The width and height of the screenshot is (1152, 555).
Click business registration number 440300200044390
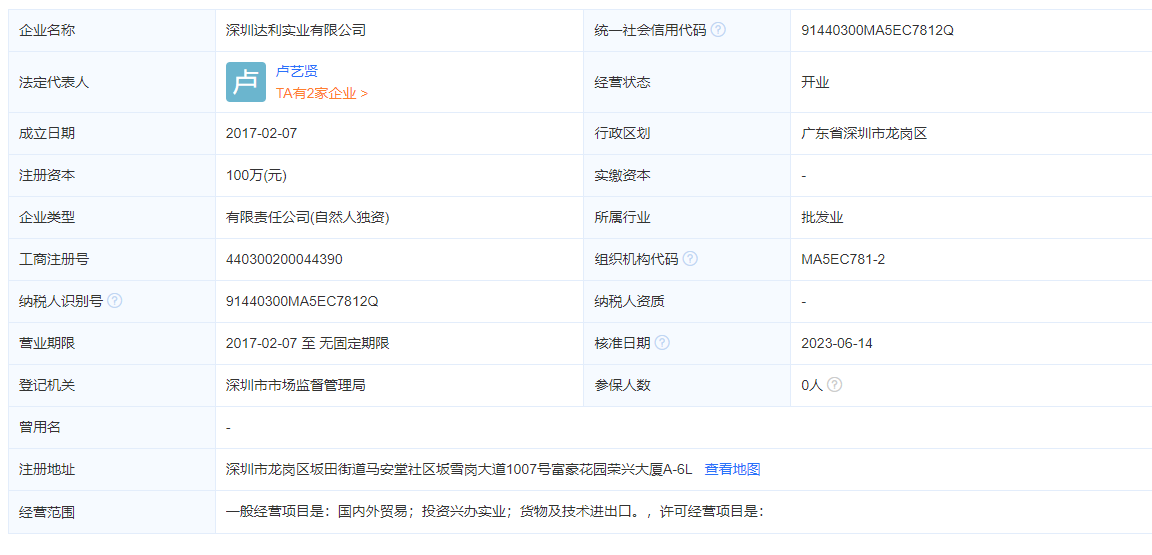click(x=284, y=259)
